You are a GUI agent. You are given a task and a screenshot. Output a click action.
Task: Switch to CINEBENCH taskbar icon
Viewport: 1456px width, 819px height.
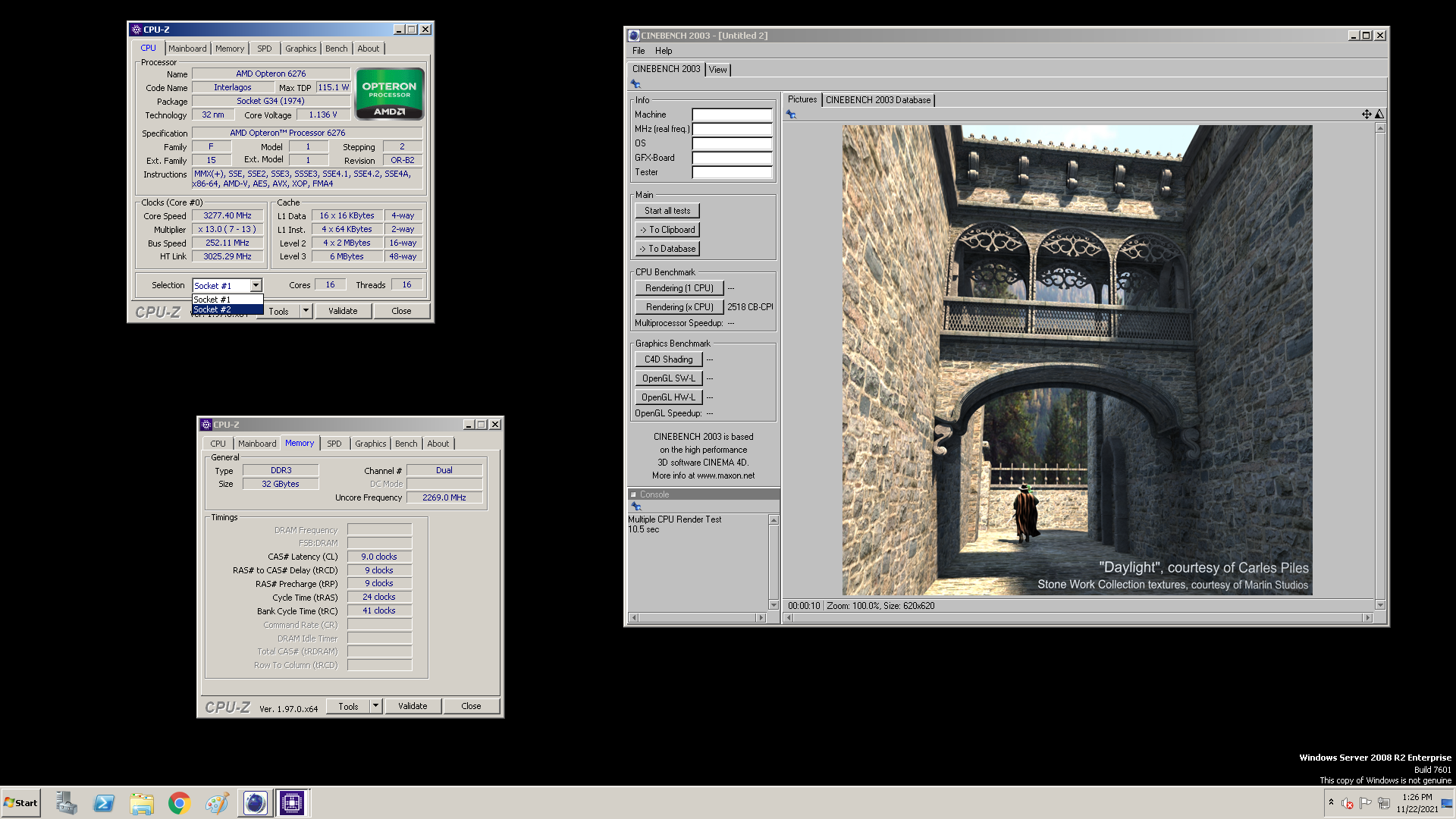point(255,803)
